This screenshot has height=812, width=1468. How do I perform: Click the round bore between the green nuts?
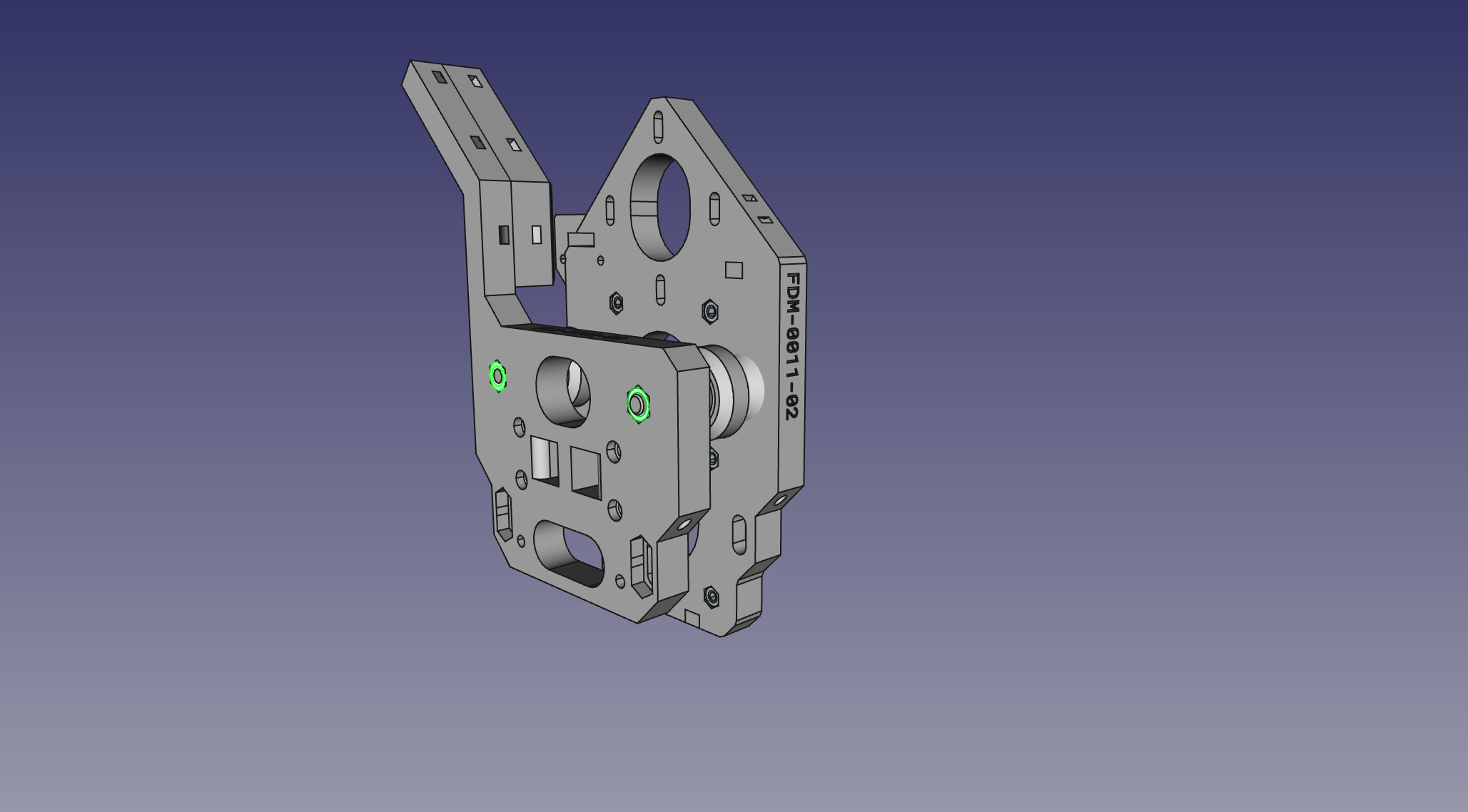[x=563, y=391]
